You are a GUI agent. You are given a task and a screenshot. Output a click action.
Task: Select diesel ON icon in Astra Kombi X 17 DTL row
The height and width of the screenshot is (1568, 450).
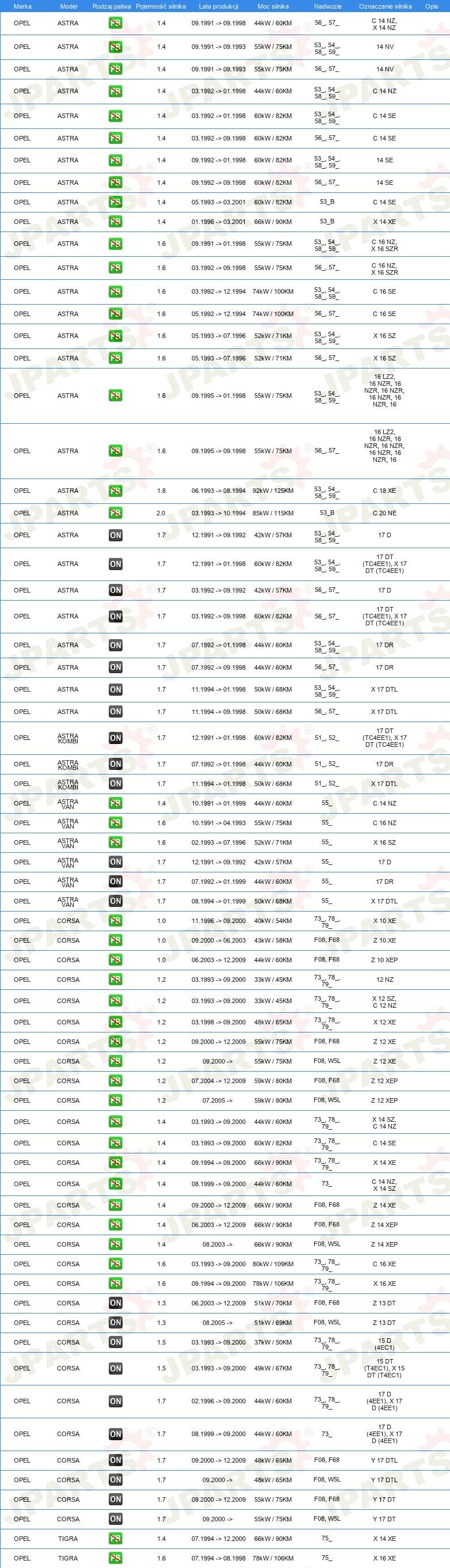(x=115, y=784)
